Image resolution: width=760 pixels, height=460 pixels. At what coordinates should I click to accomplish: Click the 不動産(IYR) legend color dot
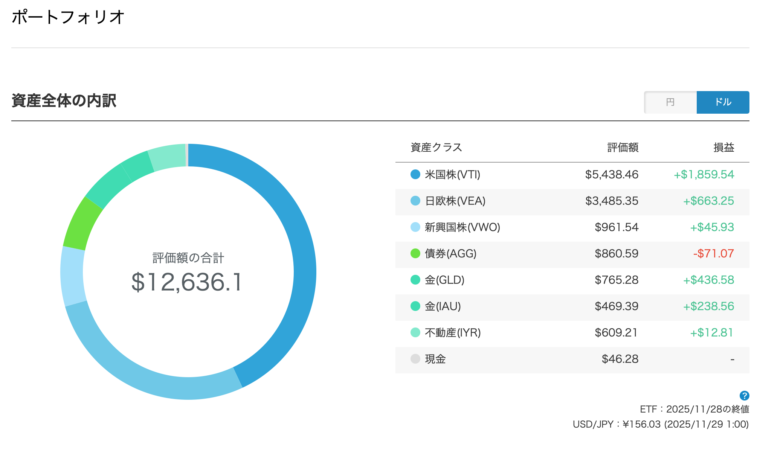coord(415,333)
